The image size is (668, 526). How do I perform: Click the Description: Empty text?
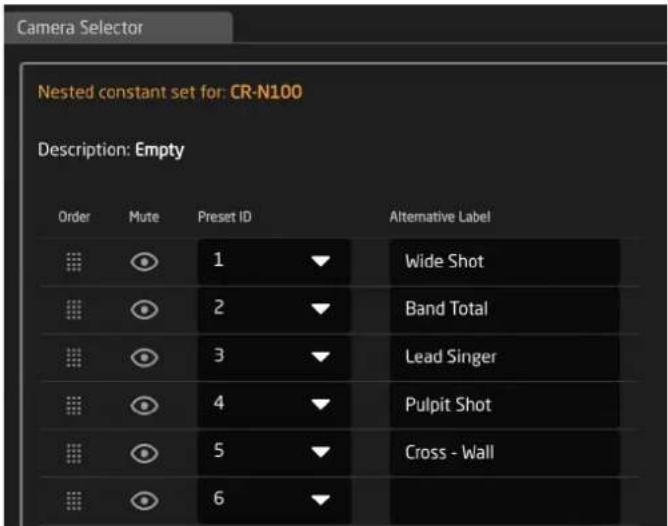(x=111, y=150)
